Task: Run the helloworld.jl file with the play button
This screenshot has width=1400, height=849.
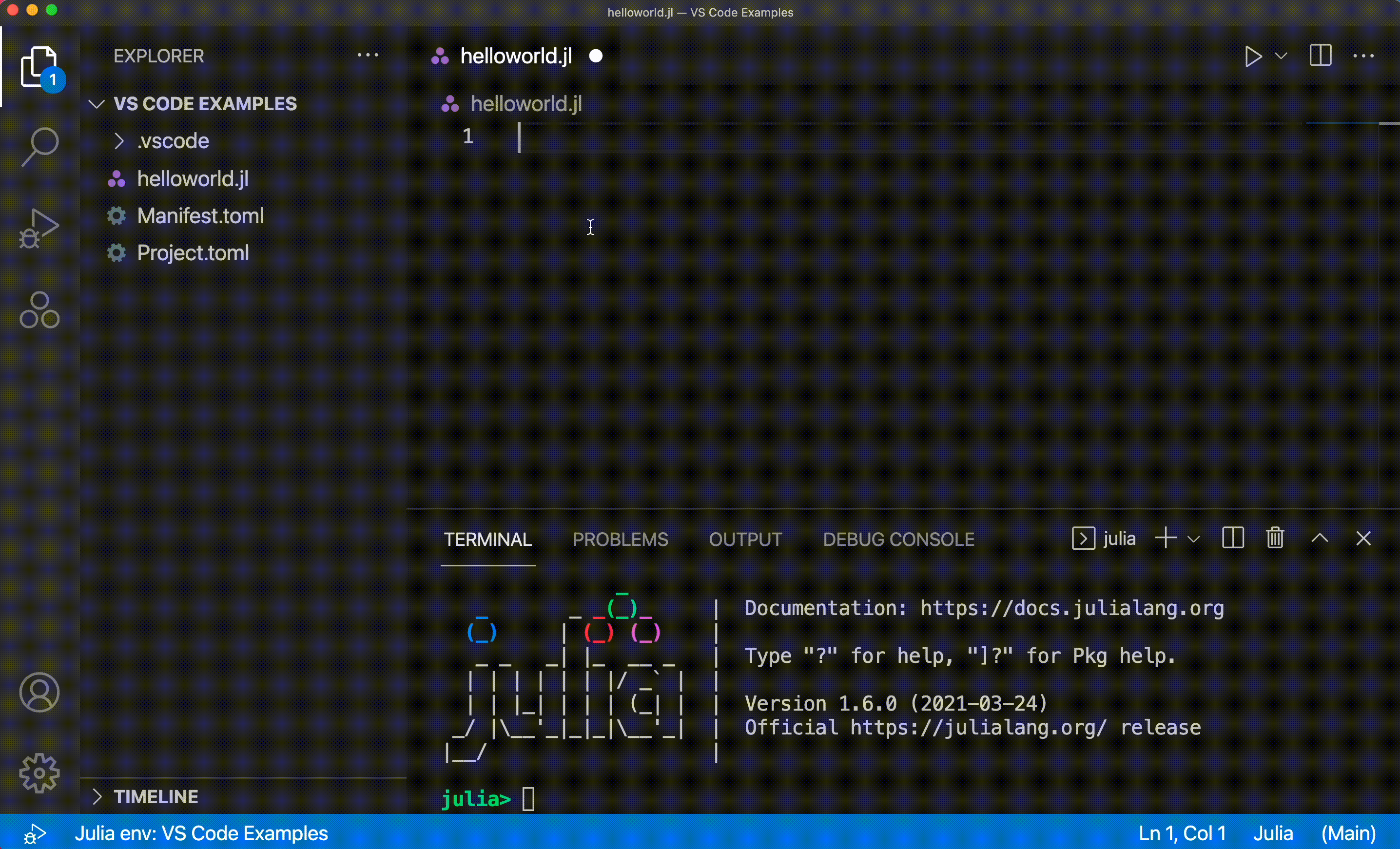Action: [x=1253, y=56]
